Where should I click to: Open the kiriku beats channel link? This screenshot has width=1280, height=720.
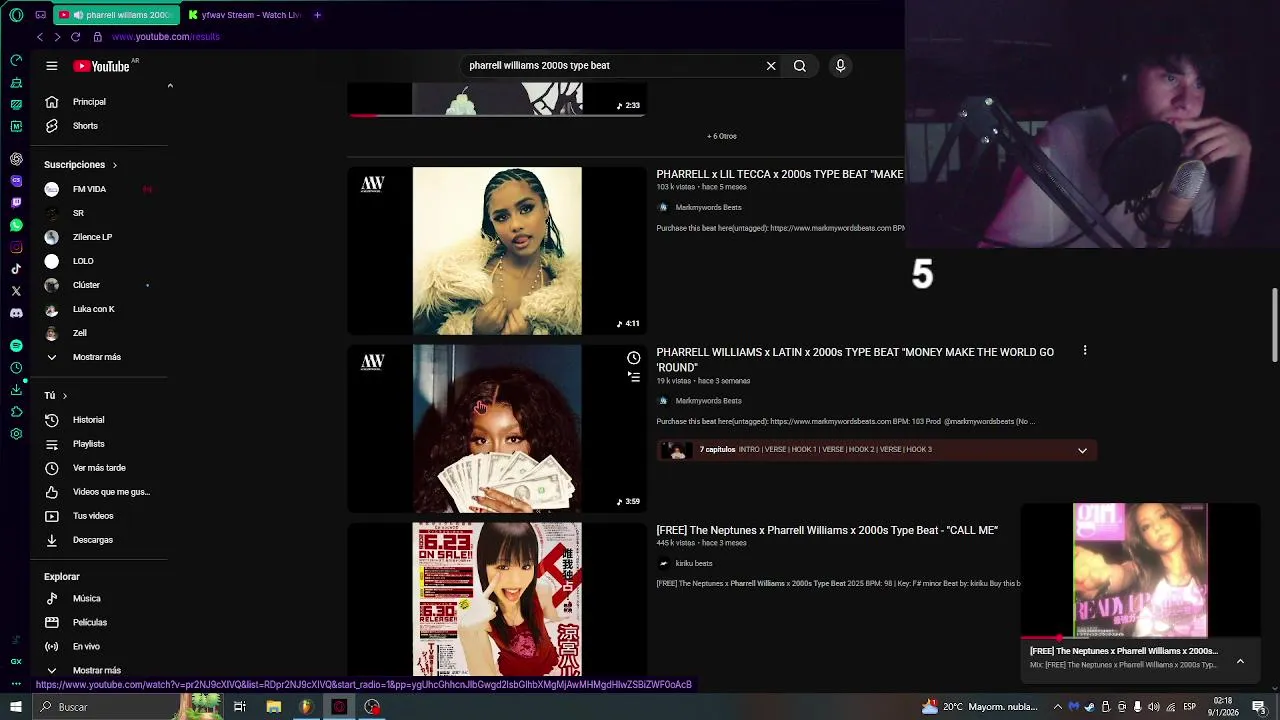693,563
